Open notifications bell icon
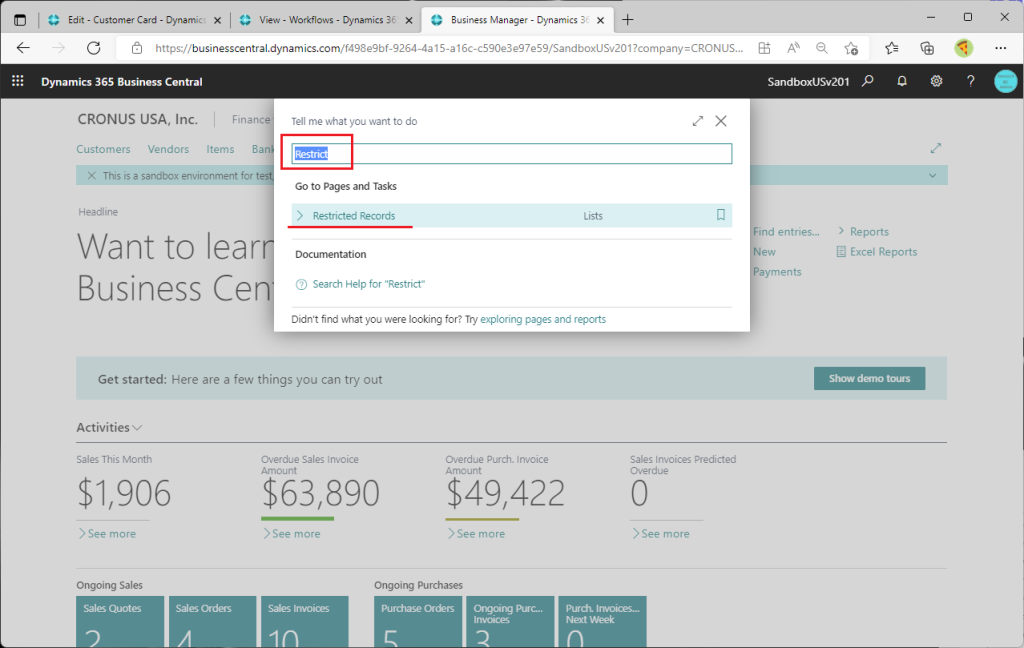 [x=902, y=81]
